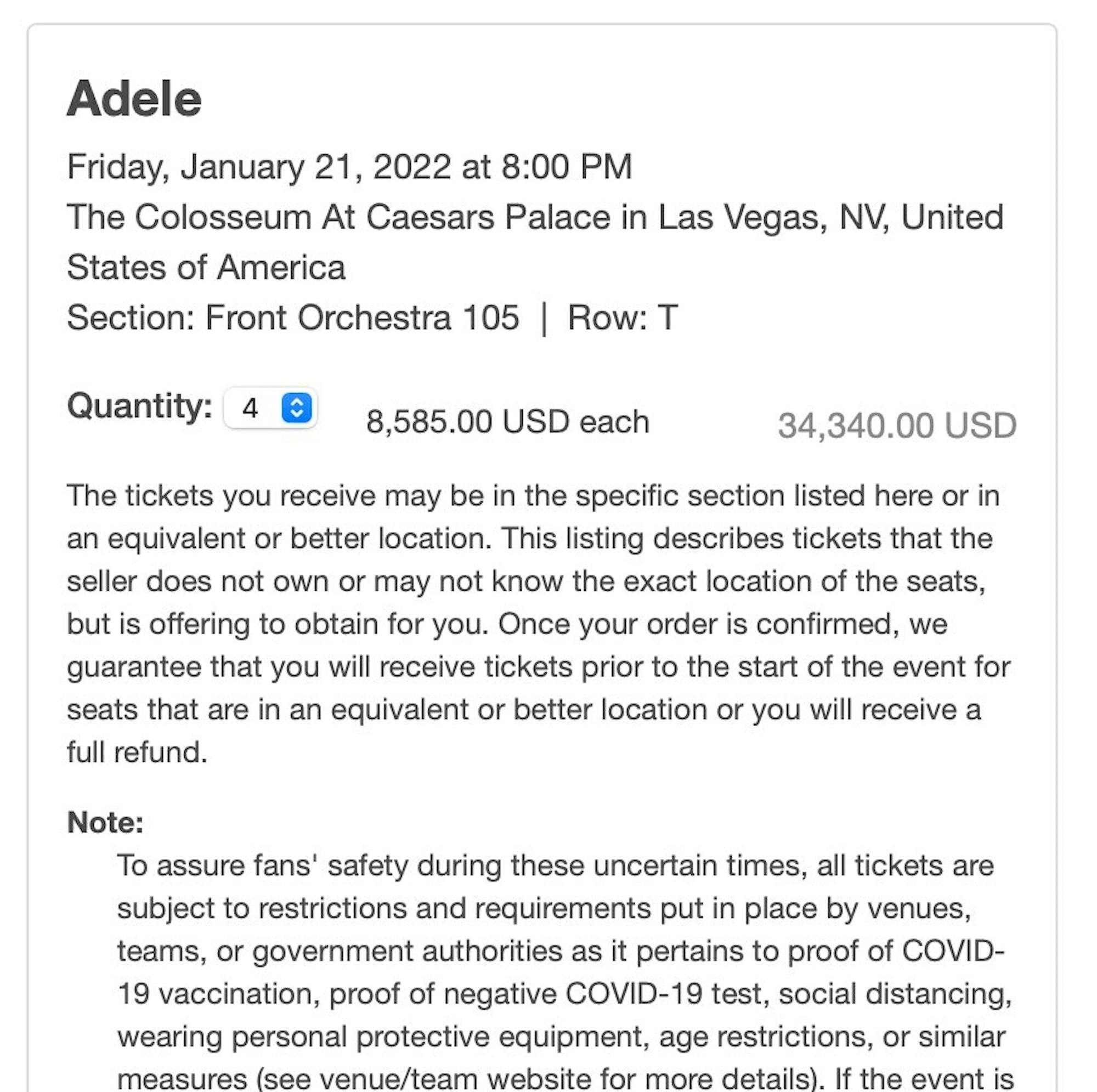Select the Row: T label
The image size is (1097, 1092).
pos(622,317)
